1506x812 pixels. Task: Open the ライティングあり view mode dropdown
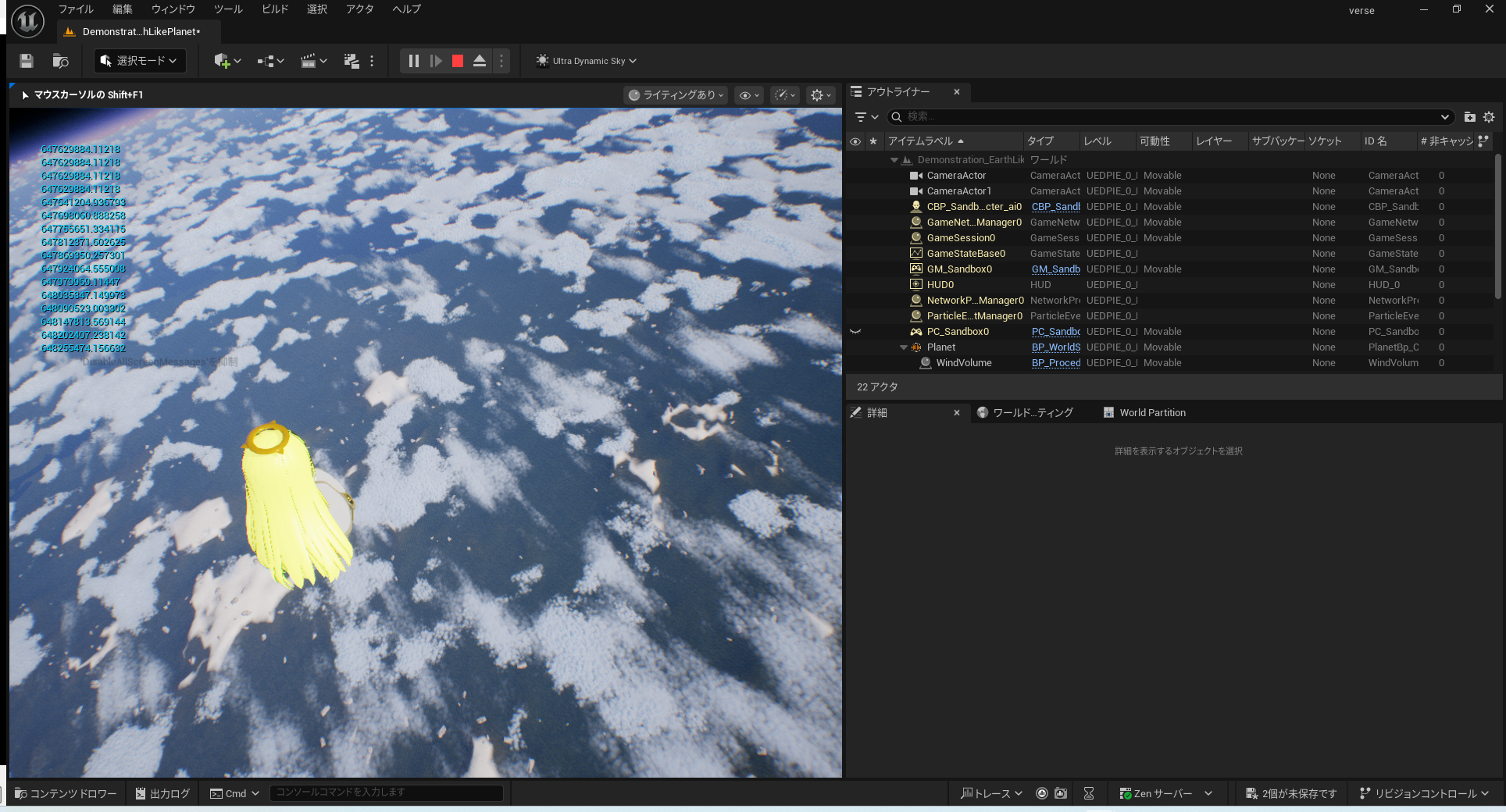676,95
